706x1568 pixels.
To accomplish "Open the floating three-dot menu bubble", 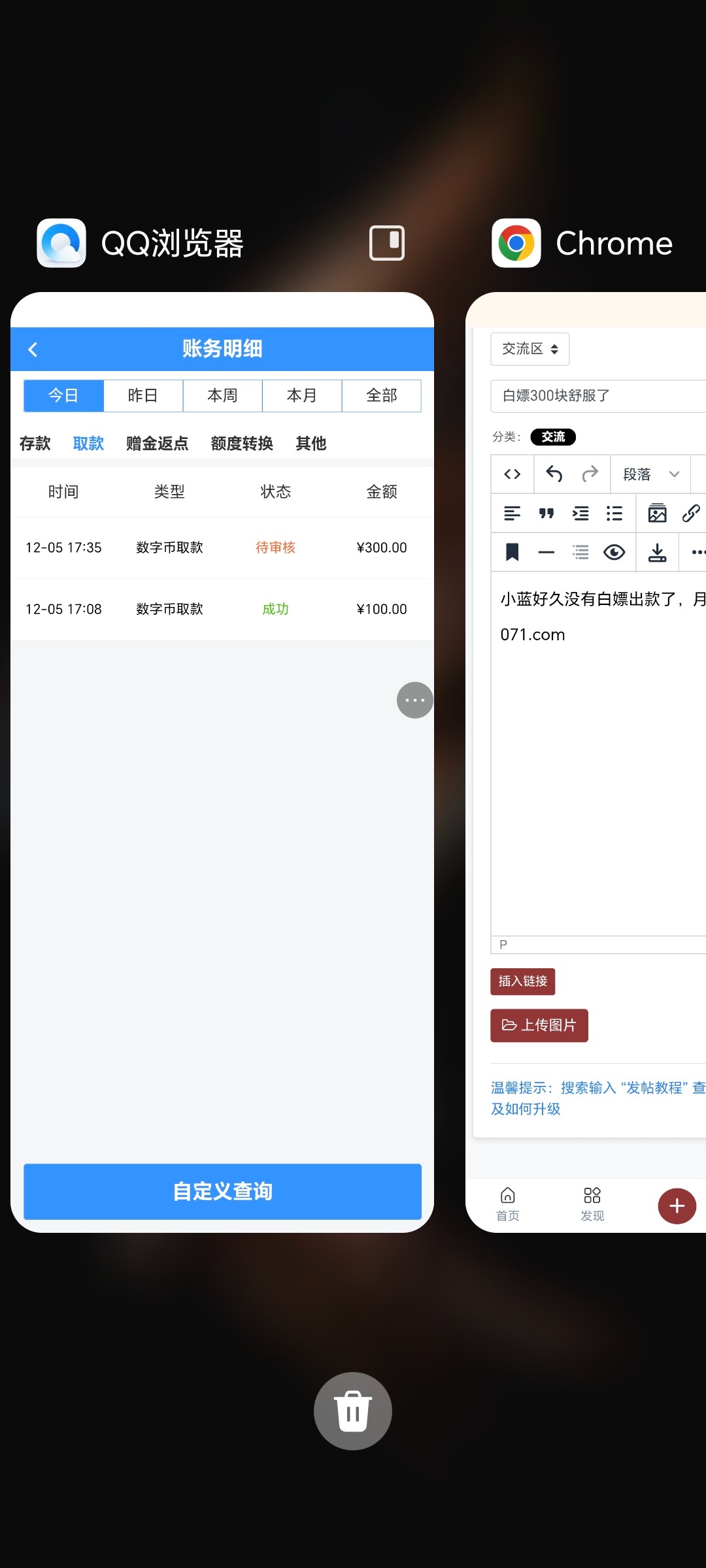I will 414,700.
